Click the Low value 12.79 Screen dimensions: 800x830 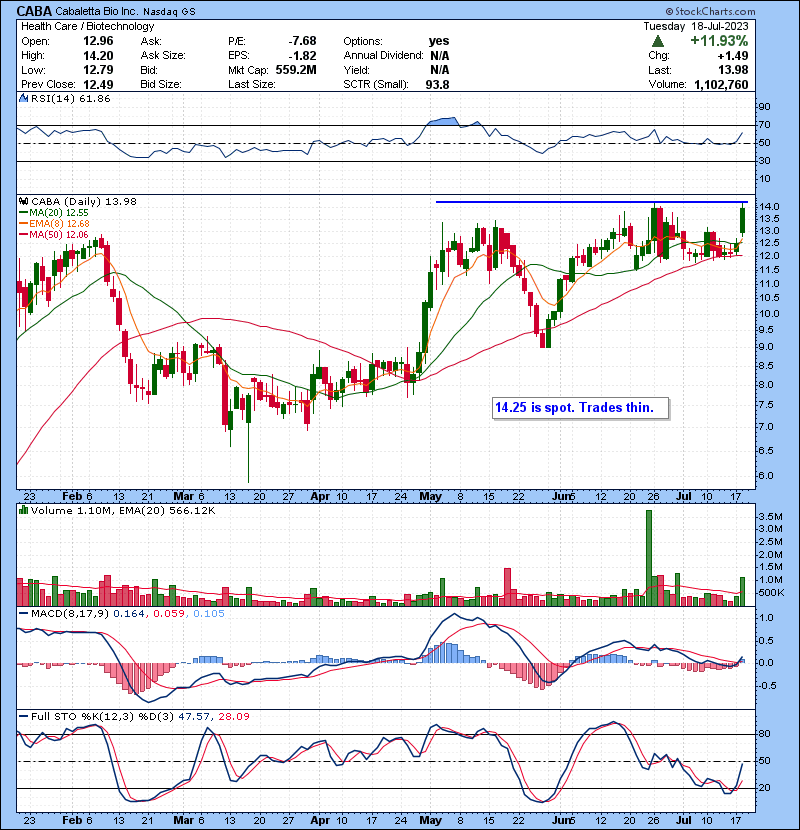(x=98, y=70)
